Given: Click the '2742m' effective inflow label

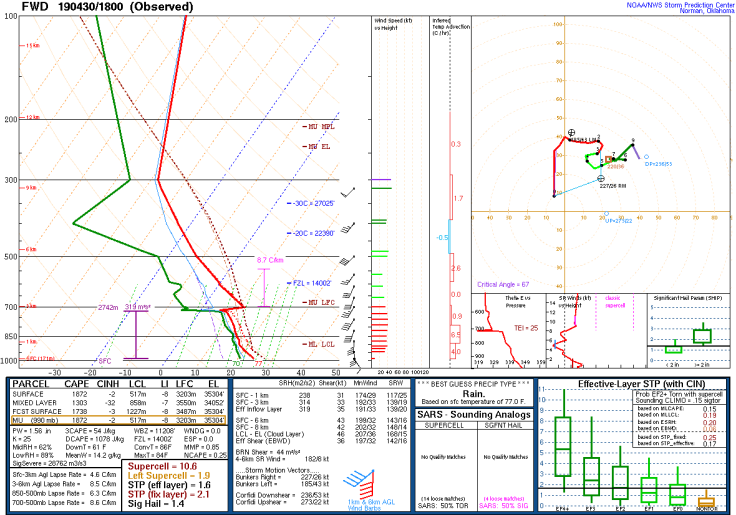Looking at the screenshot, I should click(108, 307).
